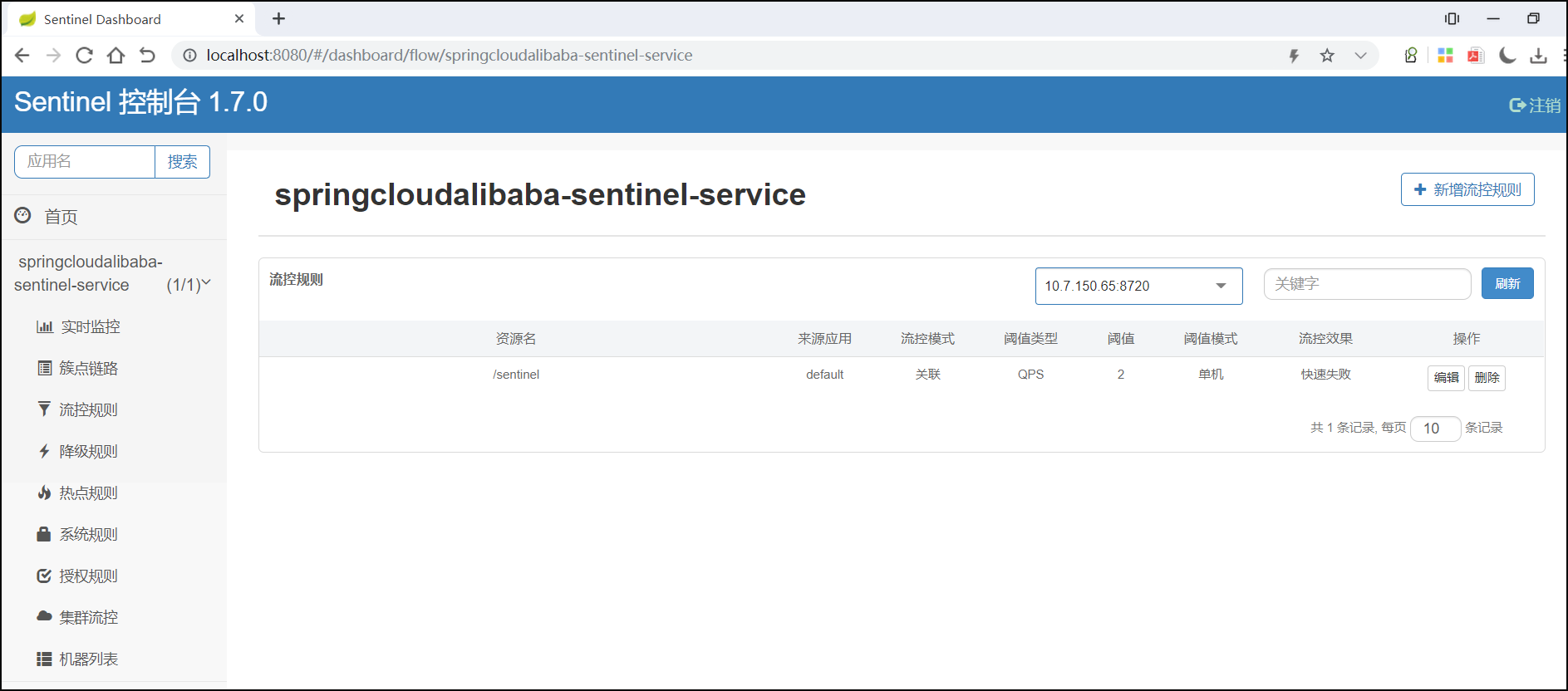Close the Sentinel Dashboard tab
This screenshot has width=1568, height=691.
click(239, 18)
